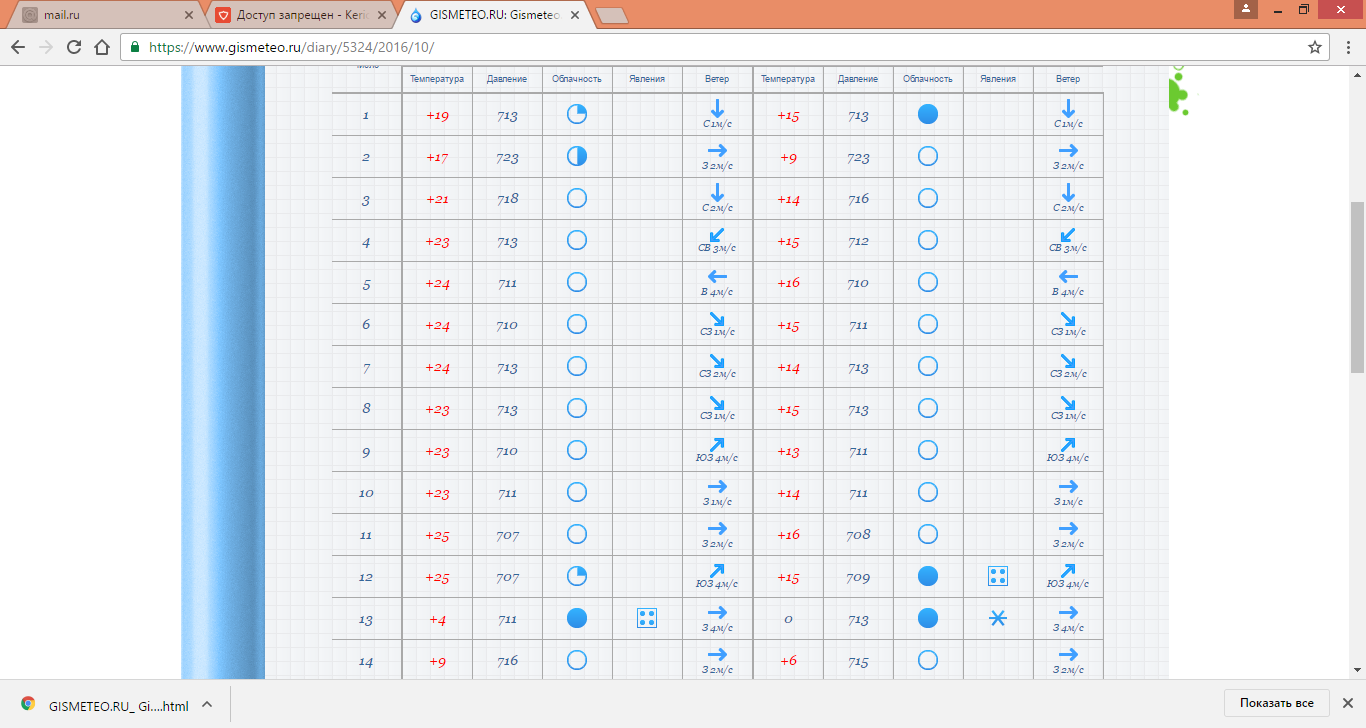Select the GISMETEO.RU browser tab
1366x728 pixels.
(495, 15)
